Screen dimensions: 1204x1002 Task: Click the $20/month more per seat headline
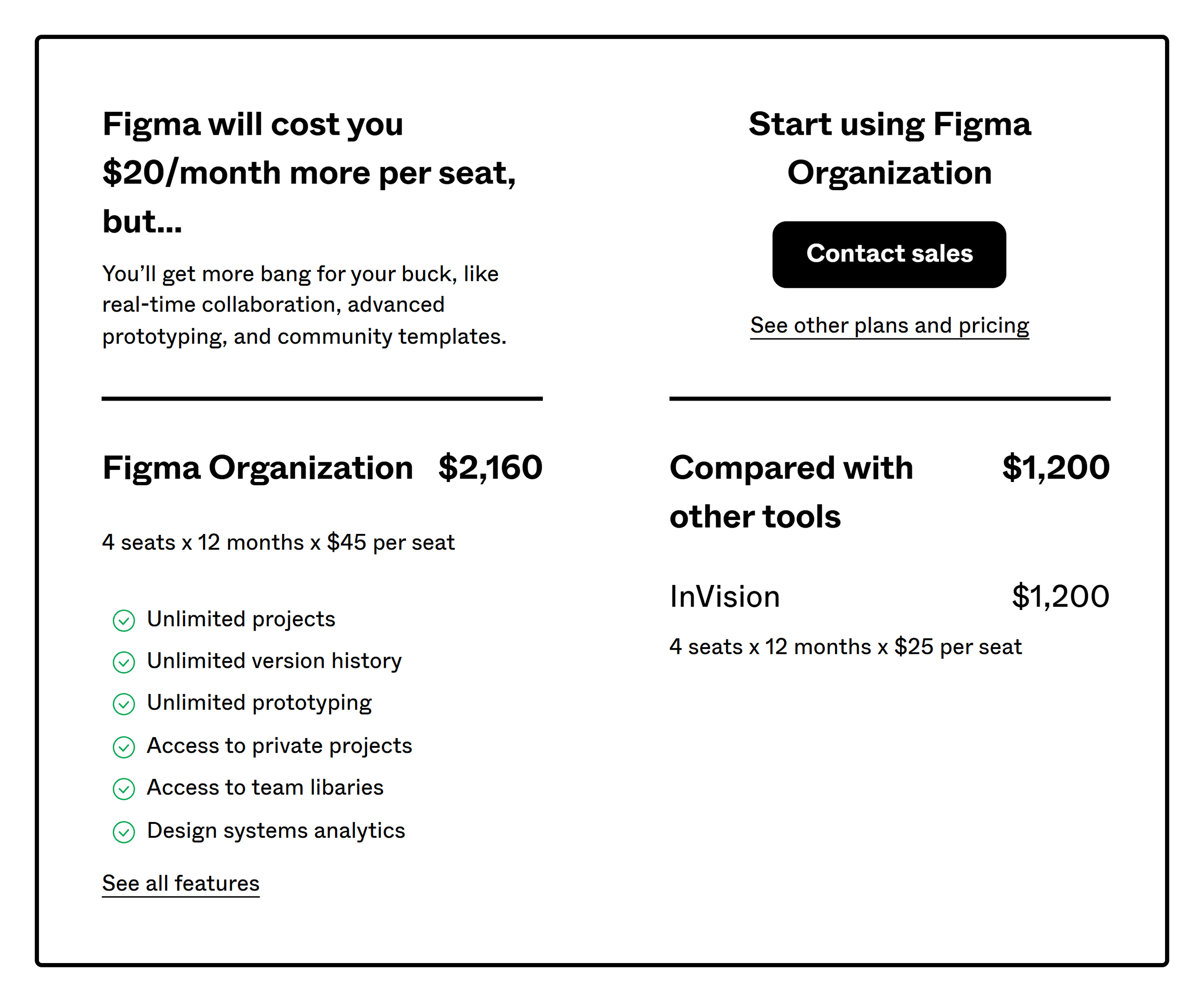310,171
